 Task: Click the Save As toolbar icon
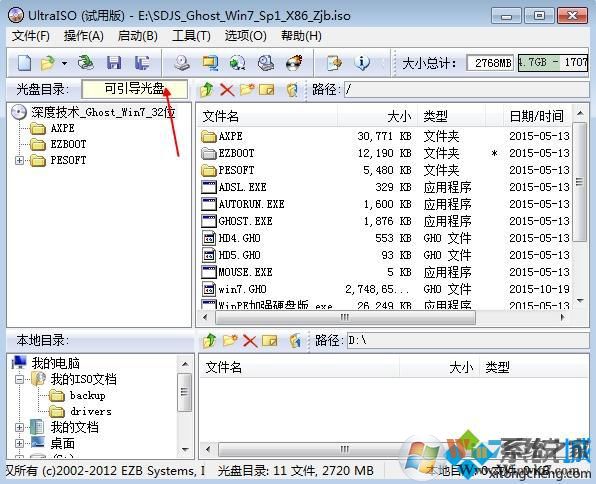pyautogui.click(x=142, y=63)
